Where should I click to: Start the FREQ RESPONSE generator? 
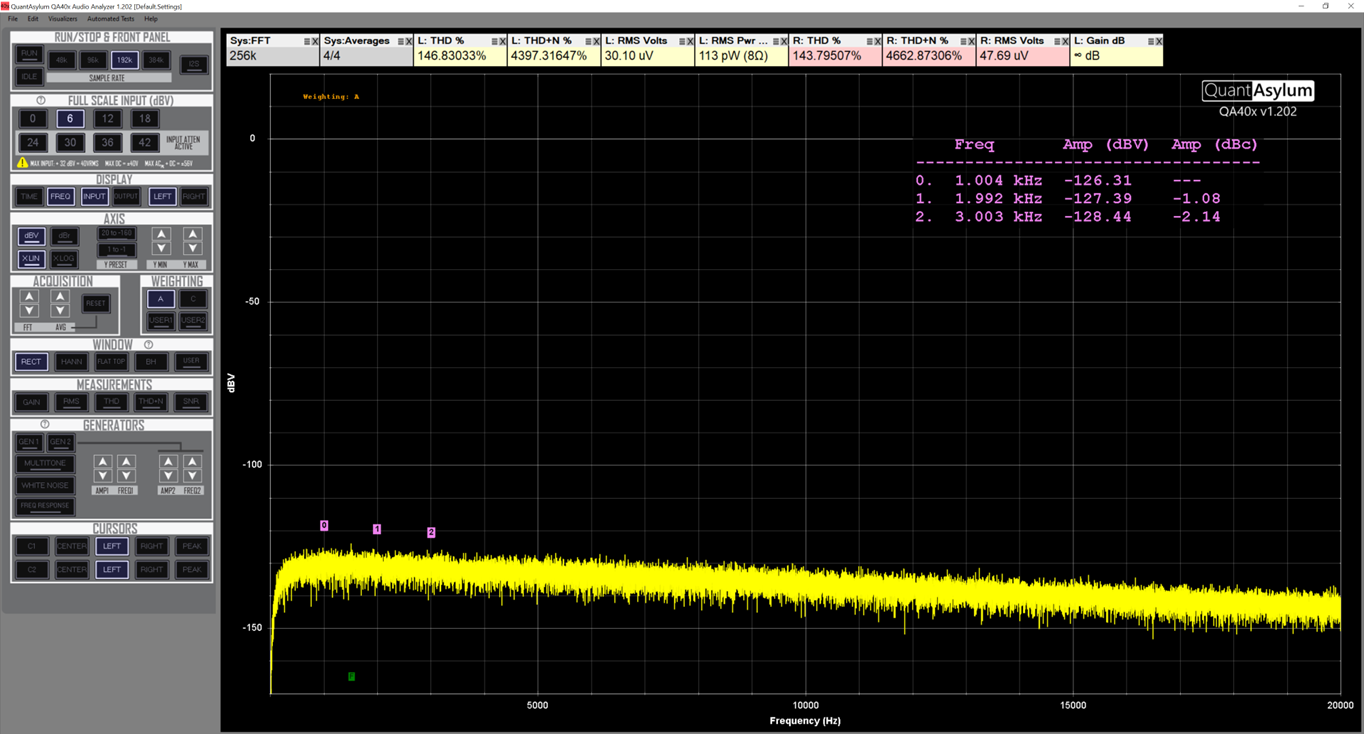click(x=46, y=506)
